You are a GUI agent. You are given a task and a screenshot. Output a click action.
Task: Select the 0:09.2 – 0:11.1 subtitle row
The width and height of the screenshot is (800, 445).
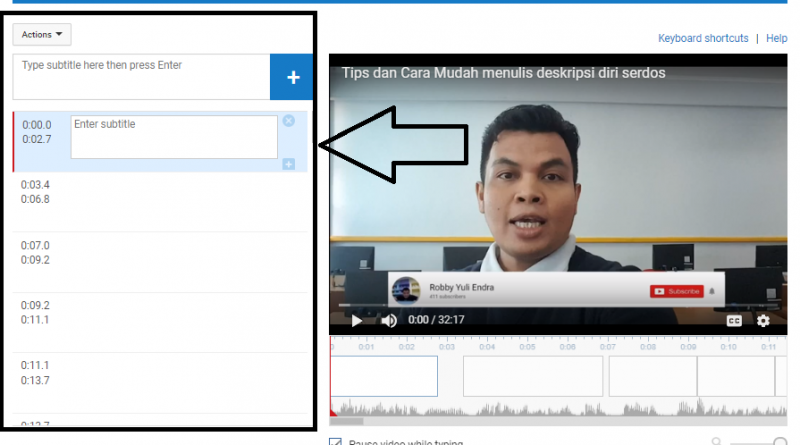coord(160,323)
